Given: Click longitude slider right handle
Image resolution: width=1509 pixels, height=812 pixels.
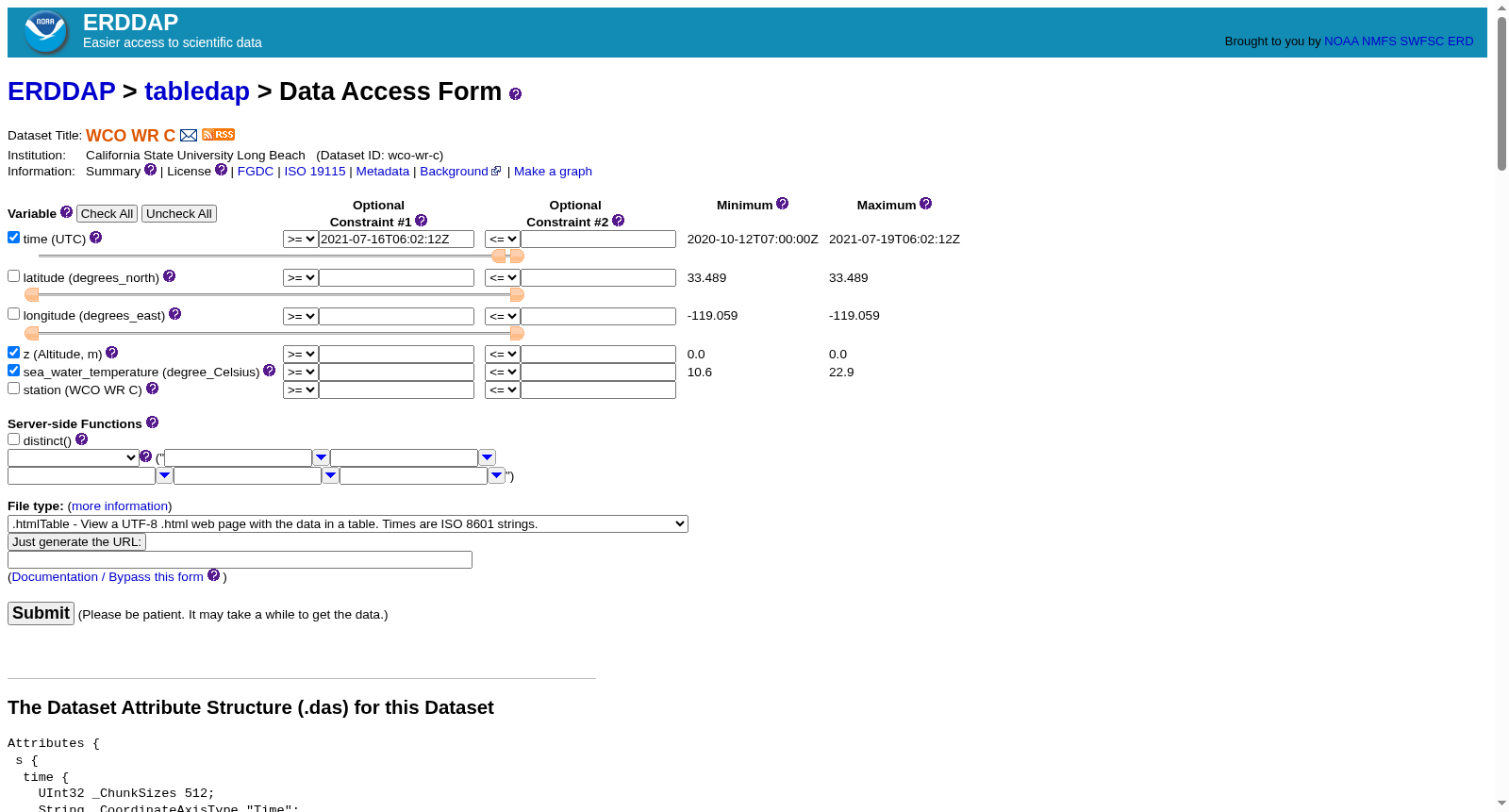Looking at the screenshot, I should (x=517, y=334).
